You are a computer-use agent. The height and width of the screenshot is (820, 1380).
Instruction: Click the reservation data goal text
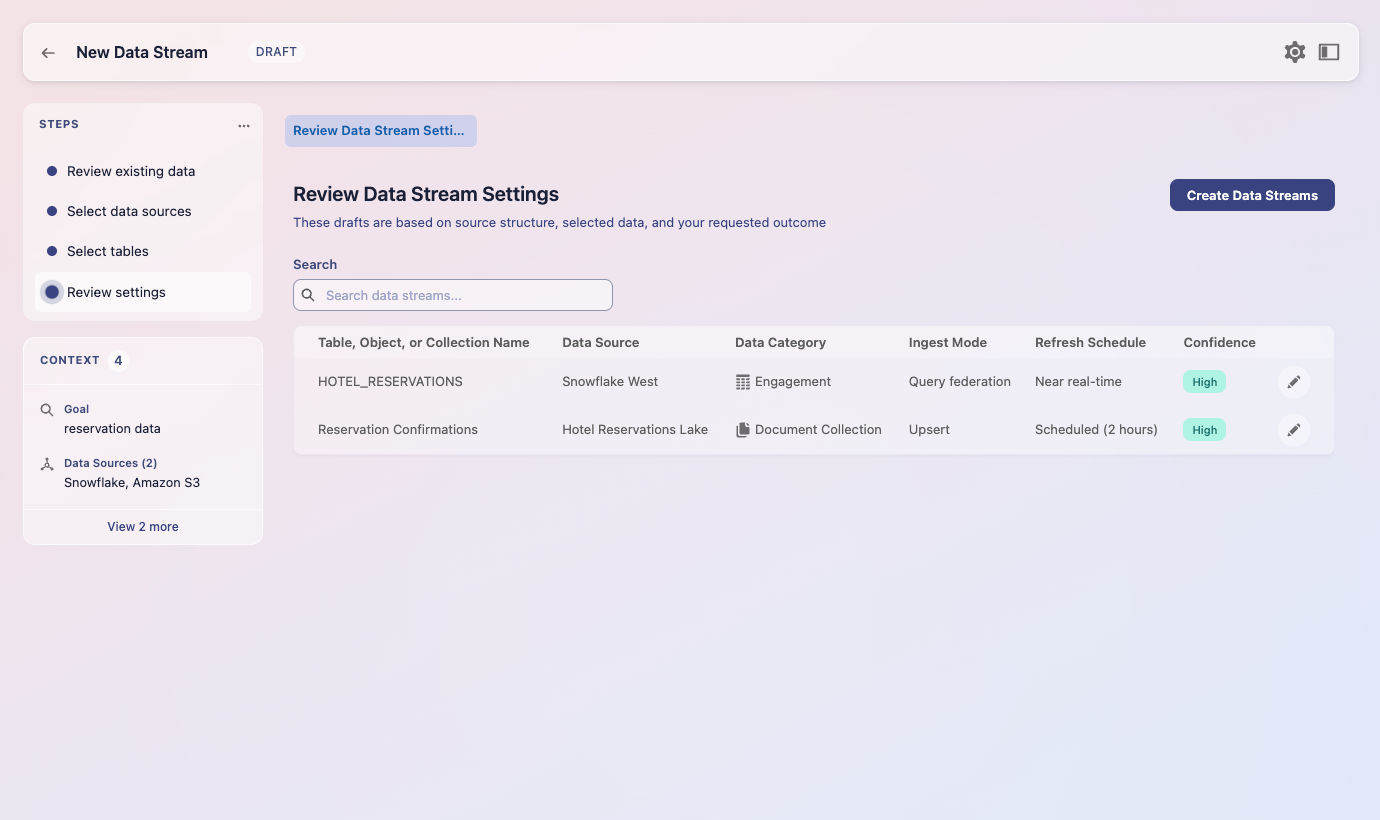(x=112, y=429)
